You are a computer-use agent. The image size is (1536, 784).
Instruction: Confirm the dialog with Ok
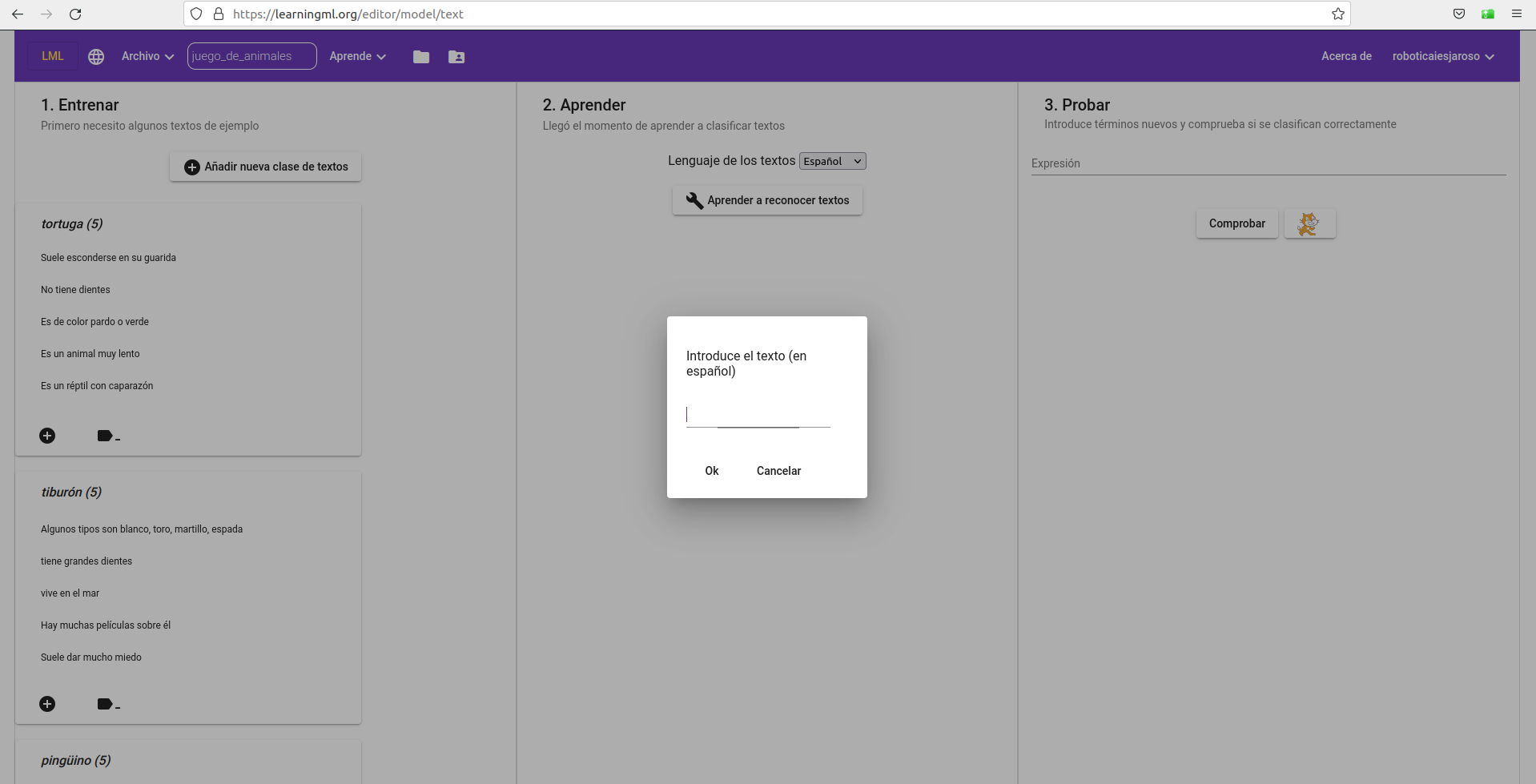click(711, 471)
